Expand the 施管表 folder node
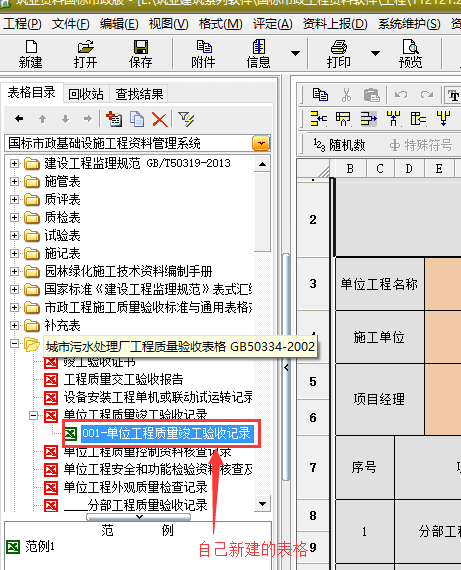The height and width of the screenshot is (570, 461). click(14, 181)
